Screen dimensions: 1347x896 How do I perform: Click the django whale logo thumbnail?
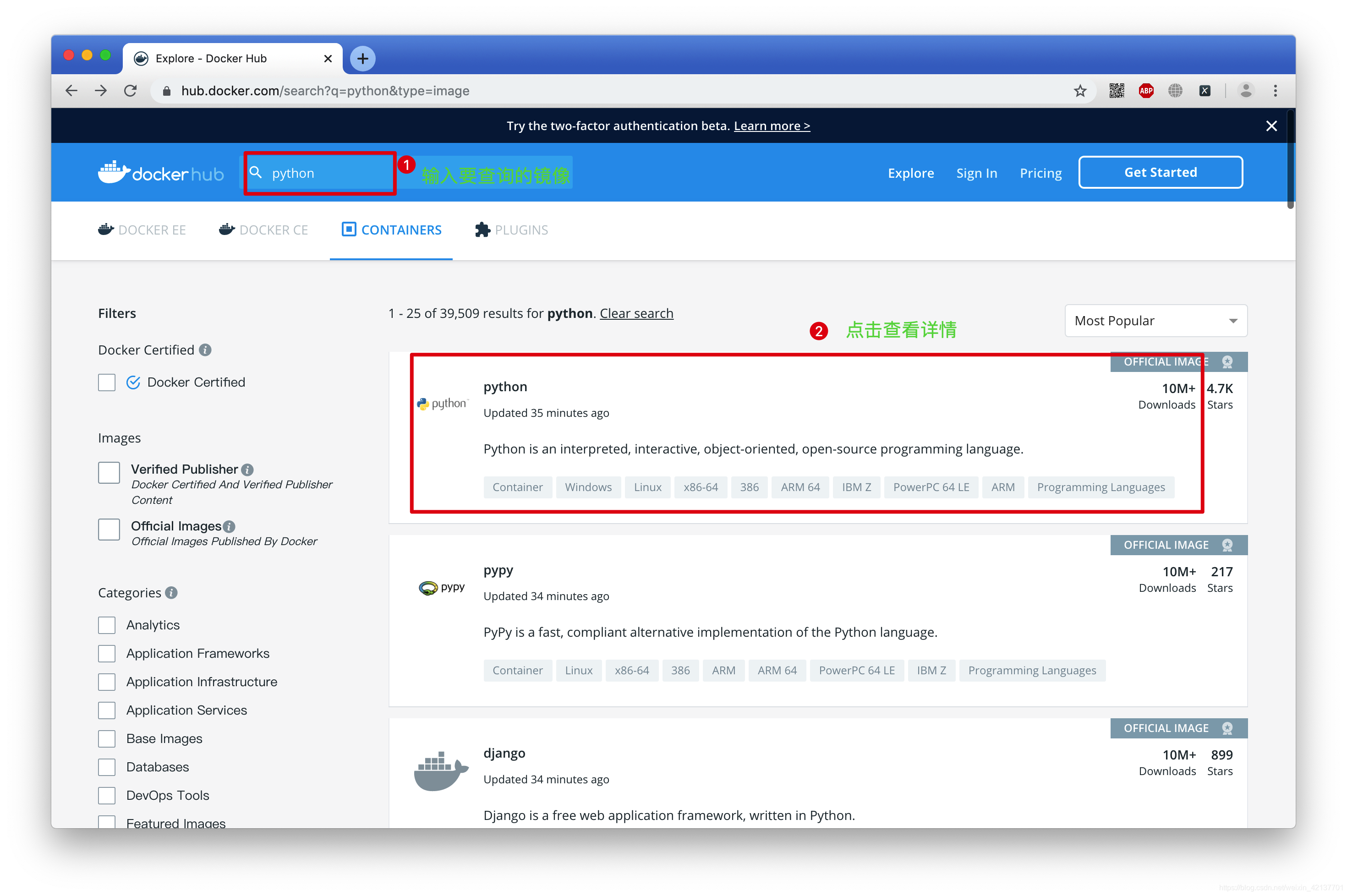[441, 770]
